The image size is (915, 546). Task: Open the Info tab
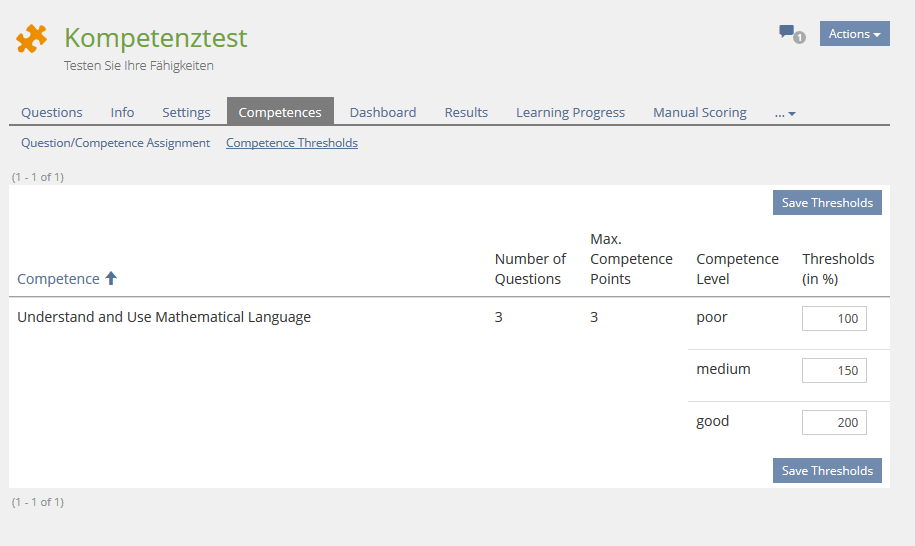(122, 112)
